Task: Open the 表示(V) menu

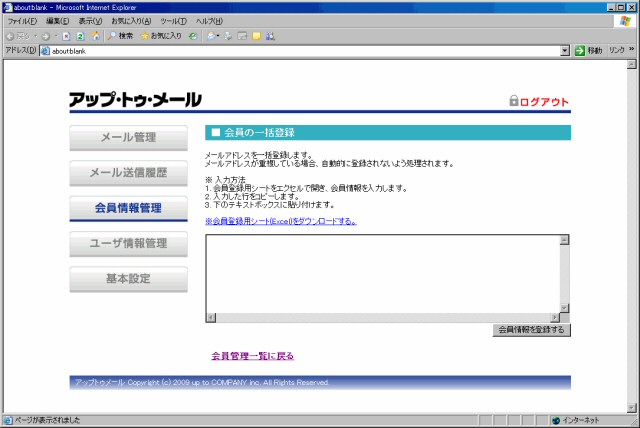Action: [x=90, y=21]
